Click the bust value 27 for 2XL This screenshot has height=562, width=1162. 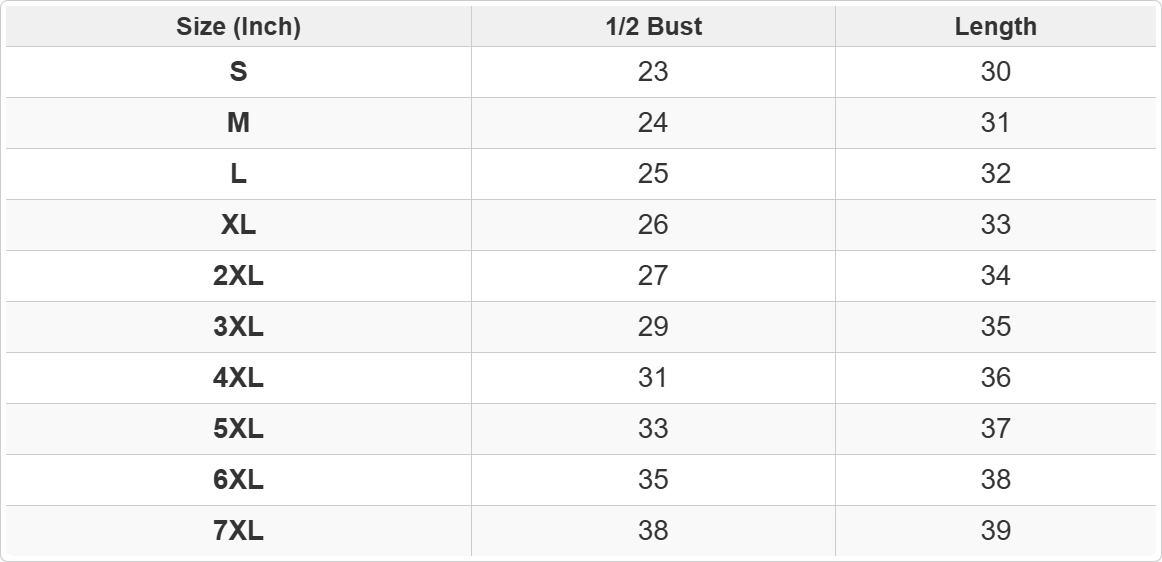point(654,276)
